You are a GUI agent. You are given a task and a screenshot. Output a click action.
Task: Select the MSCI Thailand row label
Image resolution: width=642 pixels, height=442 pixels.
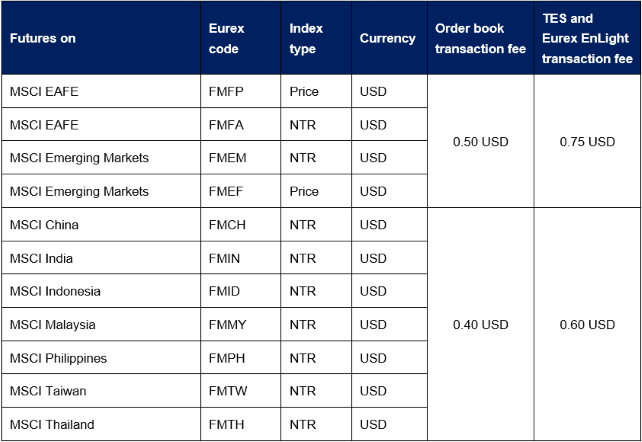pos(52,425)
